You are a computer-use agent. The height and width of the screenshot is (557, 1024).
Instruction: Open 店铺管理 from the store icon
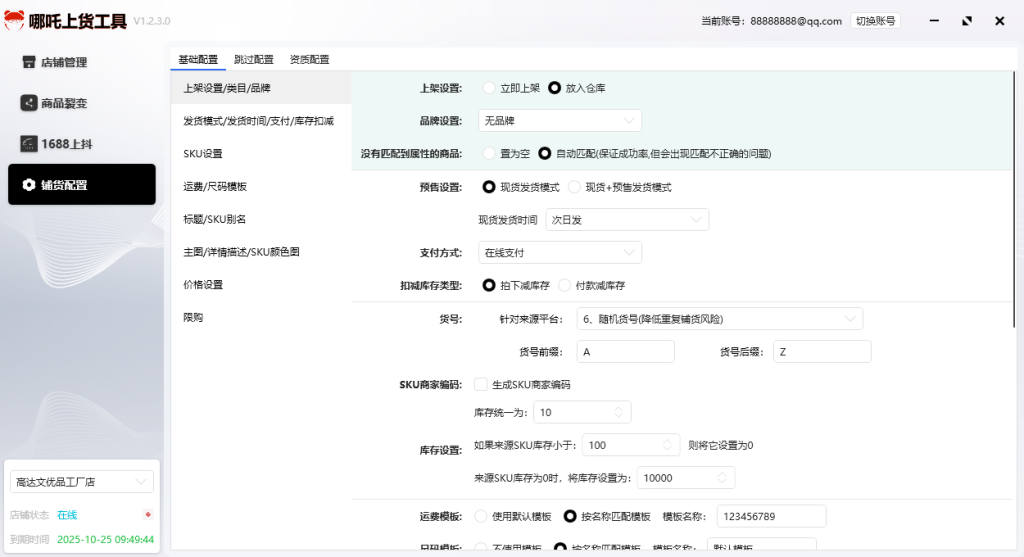(29, 62)
